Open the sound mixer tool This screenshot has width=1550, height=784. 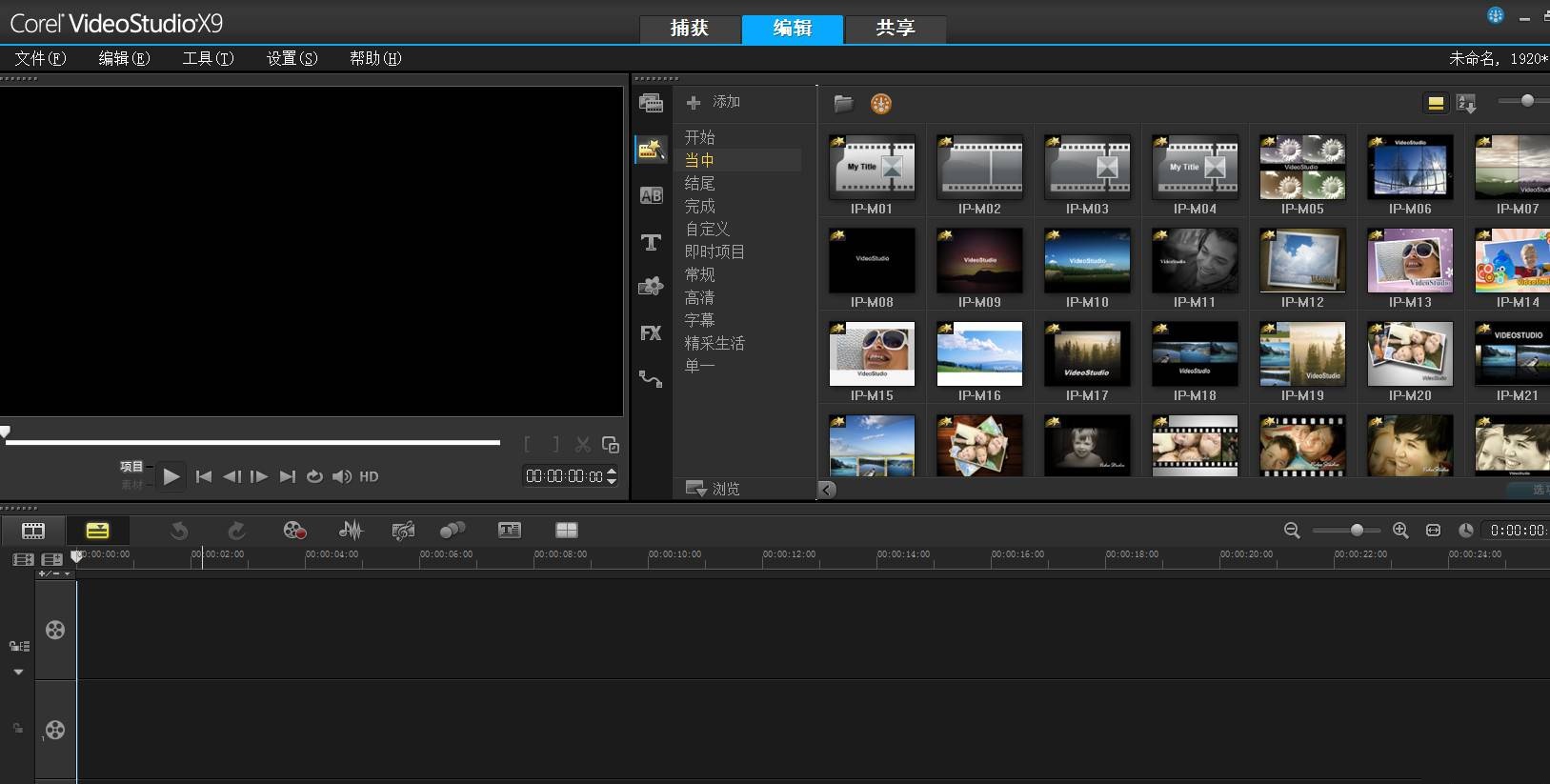coord(351,531)
